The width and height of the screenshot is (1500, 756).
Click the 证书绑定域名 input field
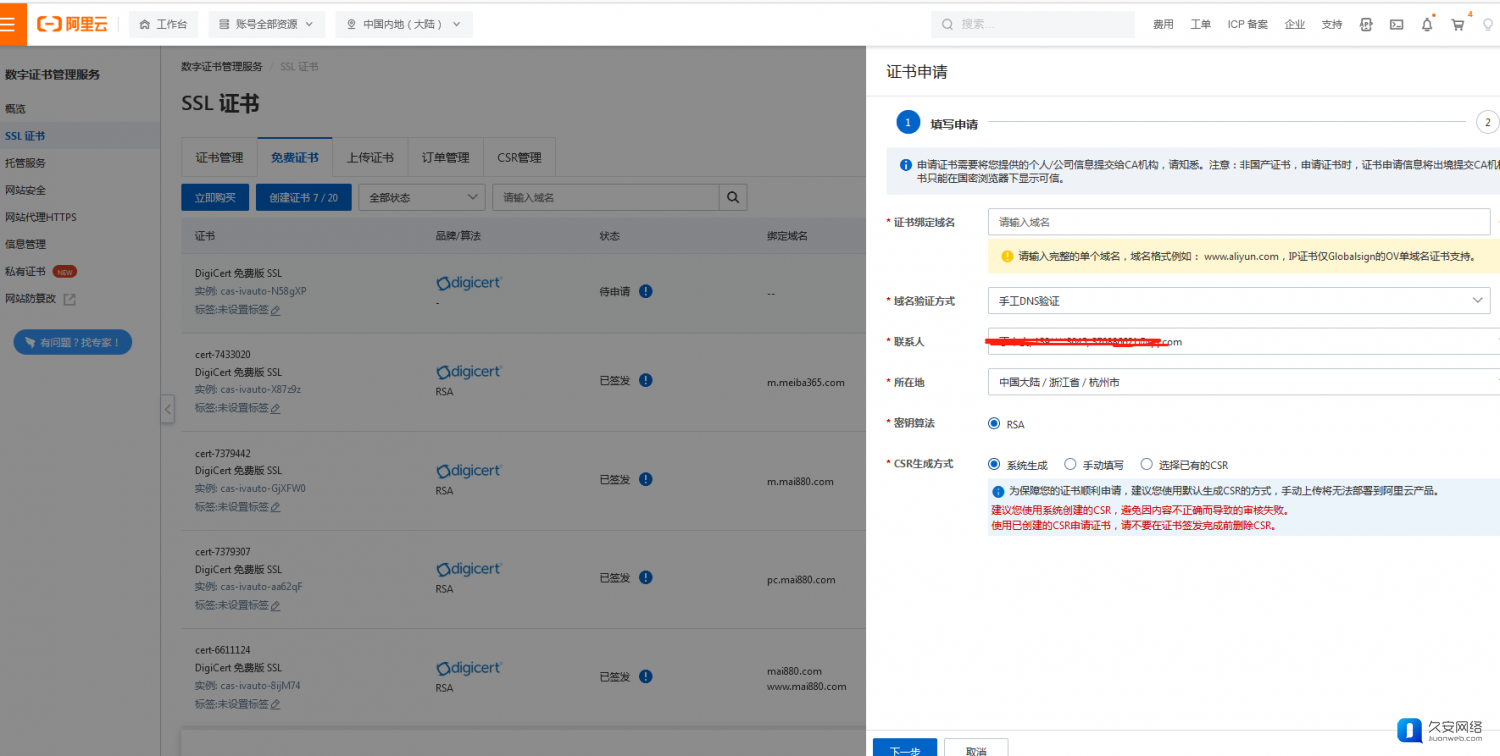coord(1238,222)
